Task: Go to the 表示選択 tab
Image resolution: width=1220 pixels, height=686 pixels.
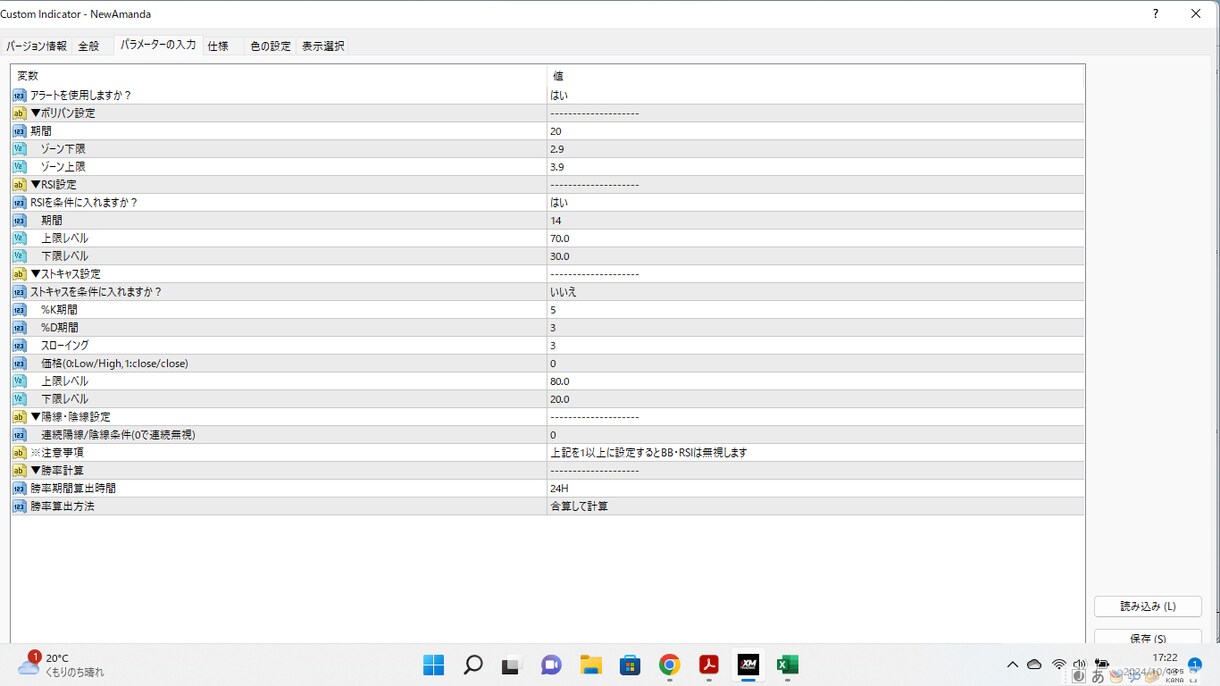Action: pos(323,46)
